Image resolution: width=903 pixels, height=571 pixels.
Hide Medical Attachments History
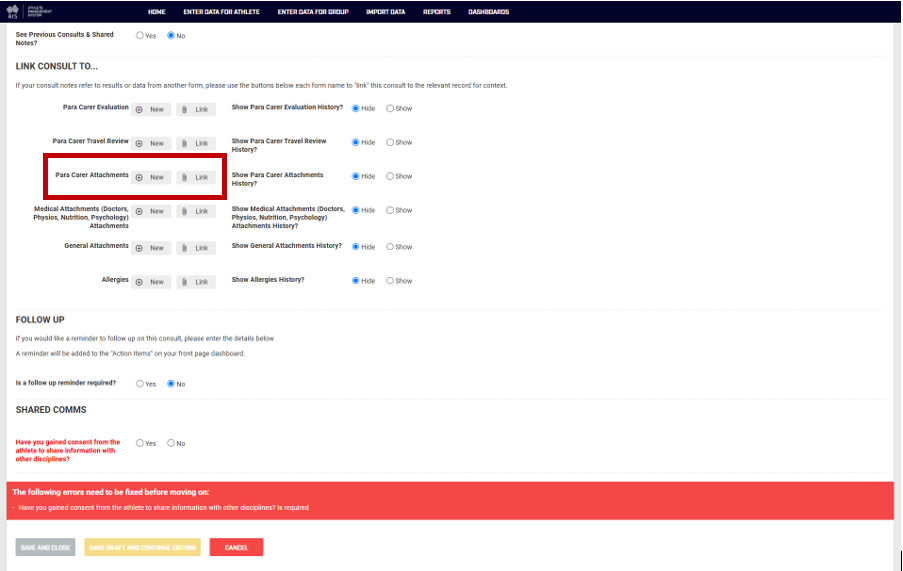[355, 210]
